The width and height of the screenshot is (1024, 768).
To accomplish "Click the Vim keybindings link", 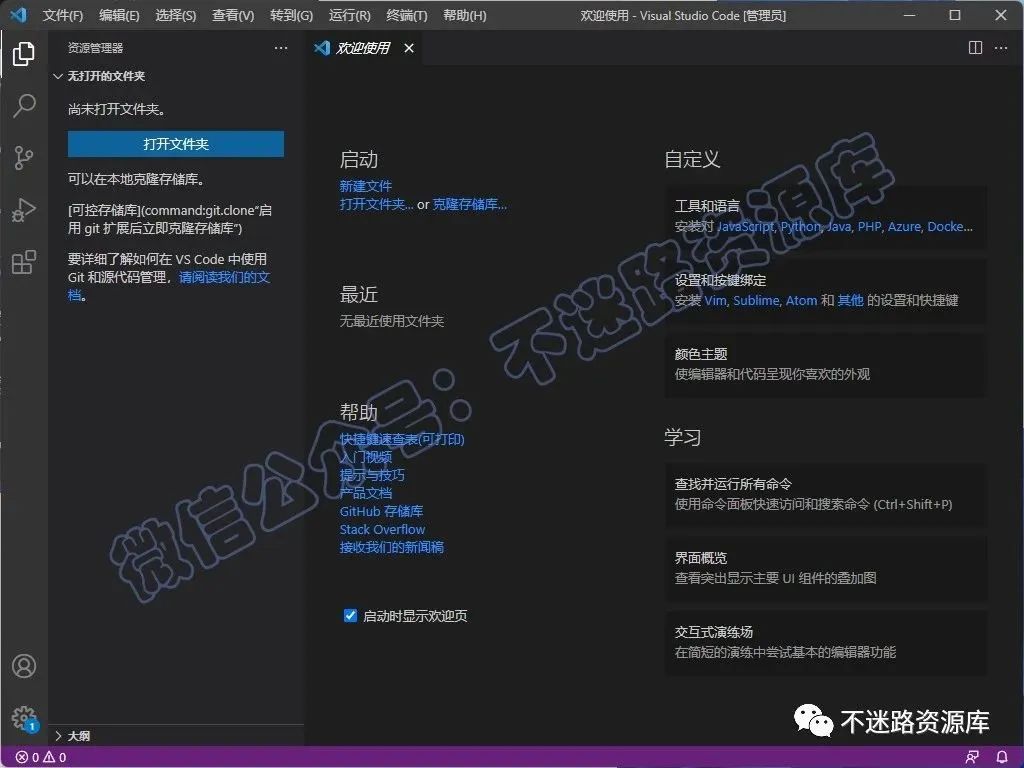I will (715, 300).
